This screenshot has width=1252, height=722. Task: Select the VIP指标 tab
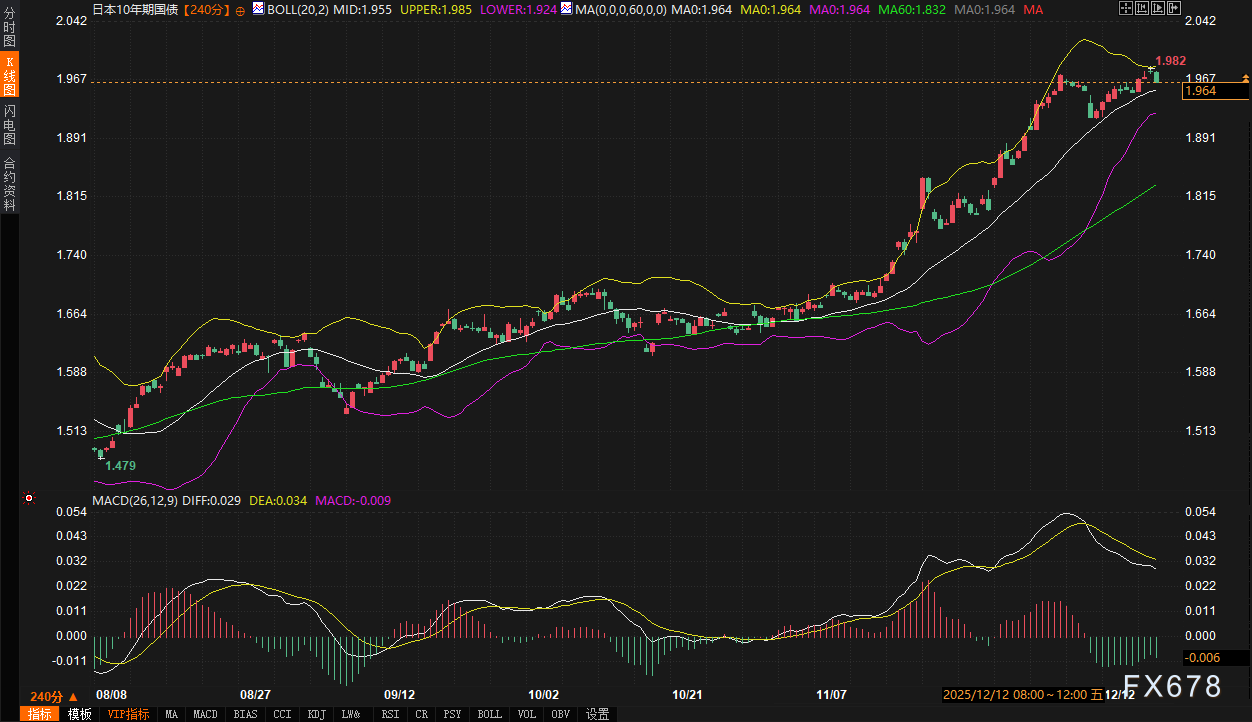point(129,714)
